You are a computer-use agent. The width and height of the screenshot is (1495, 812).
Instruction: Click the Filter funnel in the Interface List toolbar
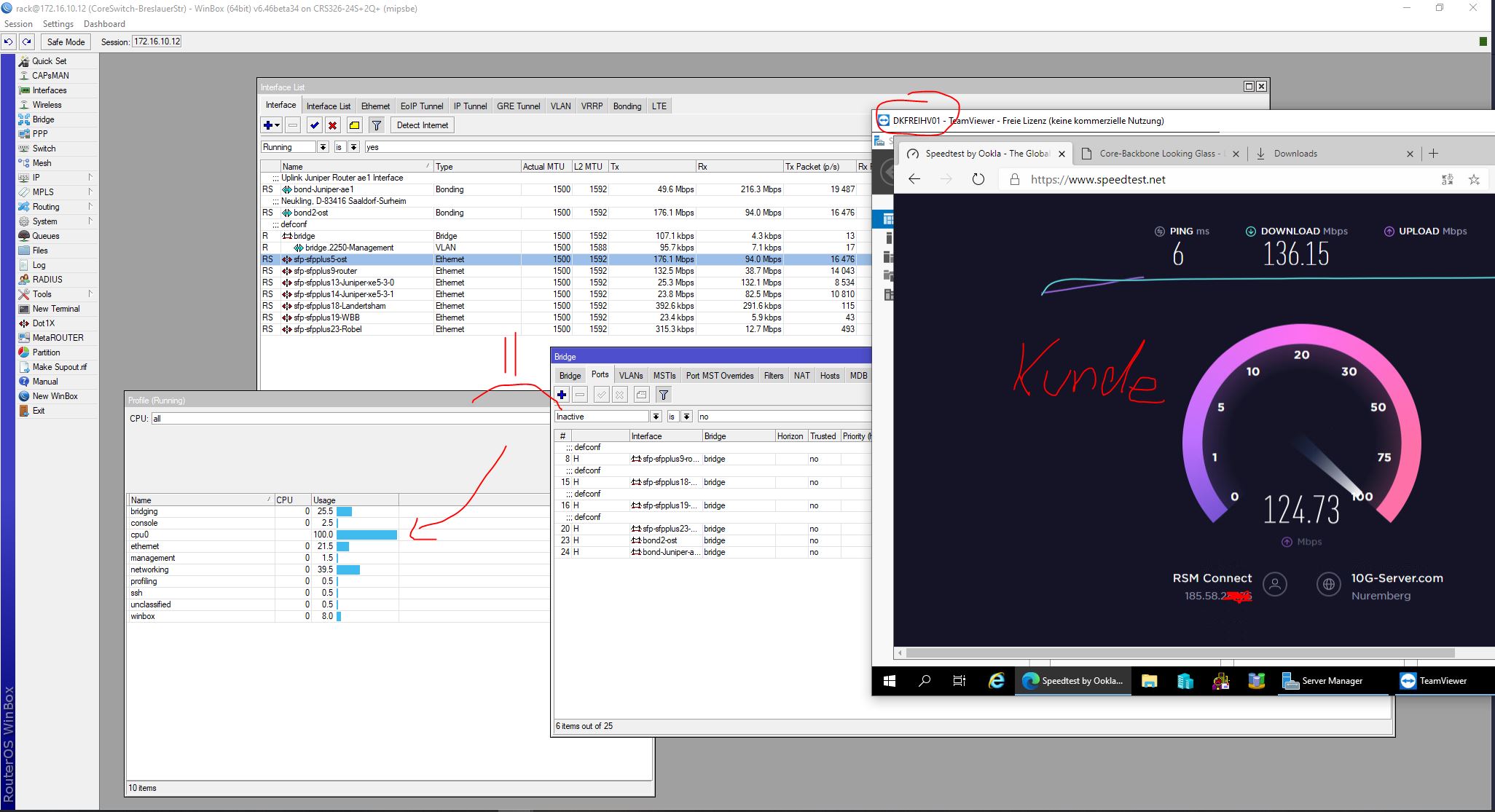point(377,125)
